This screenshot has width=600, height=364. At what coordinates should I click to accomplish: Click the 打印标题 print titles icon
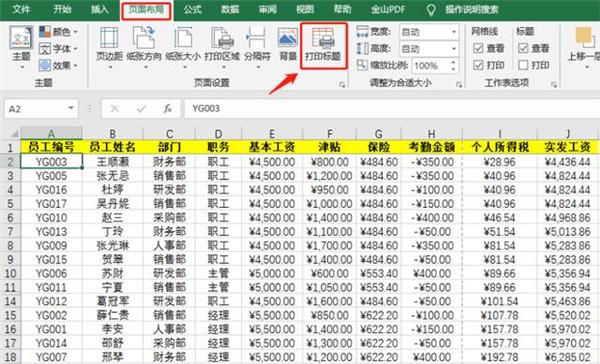(323, 38)
